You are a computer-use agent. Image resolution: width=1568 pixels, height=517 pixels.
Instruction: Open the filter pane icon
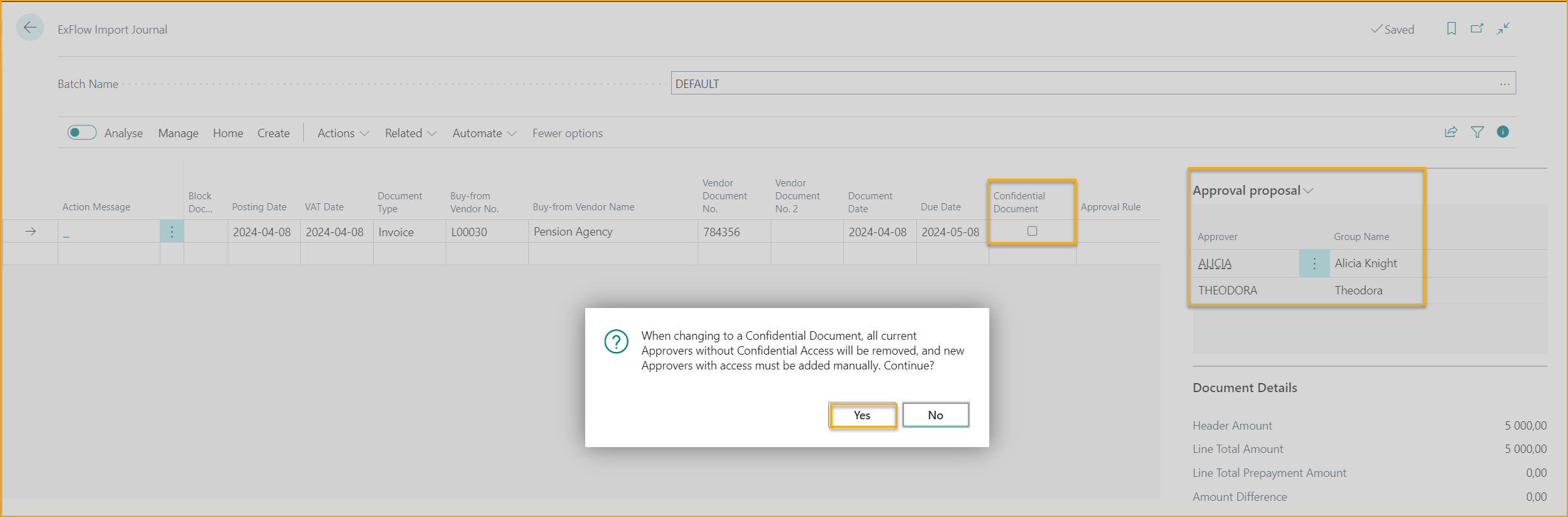tap(1477, 132)
